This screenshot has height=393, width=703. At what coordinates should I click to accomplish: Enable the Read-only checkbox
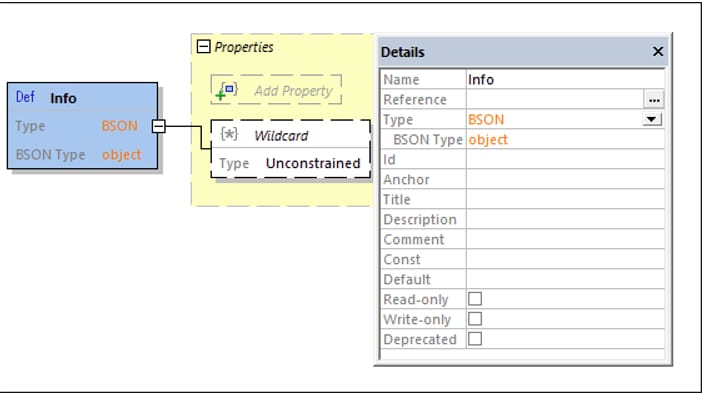point(475,299)
